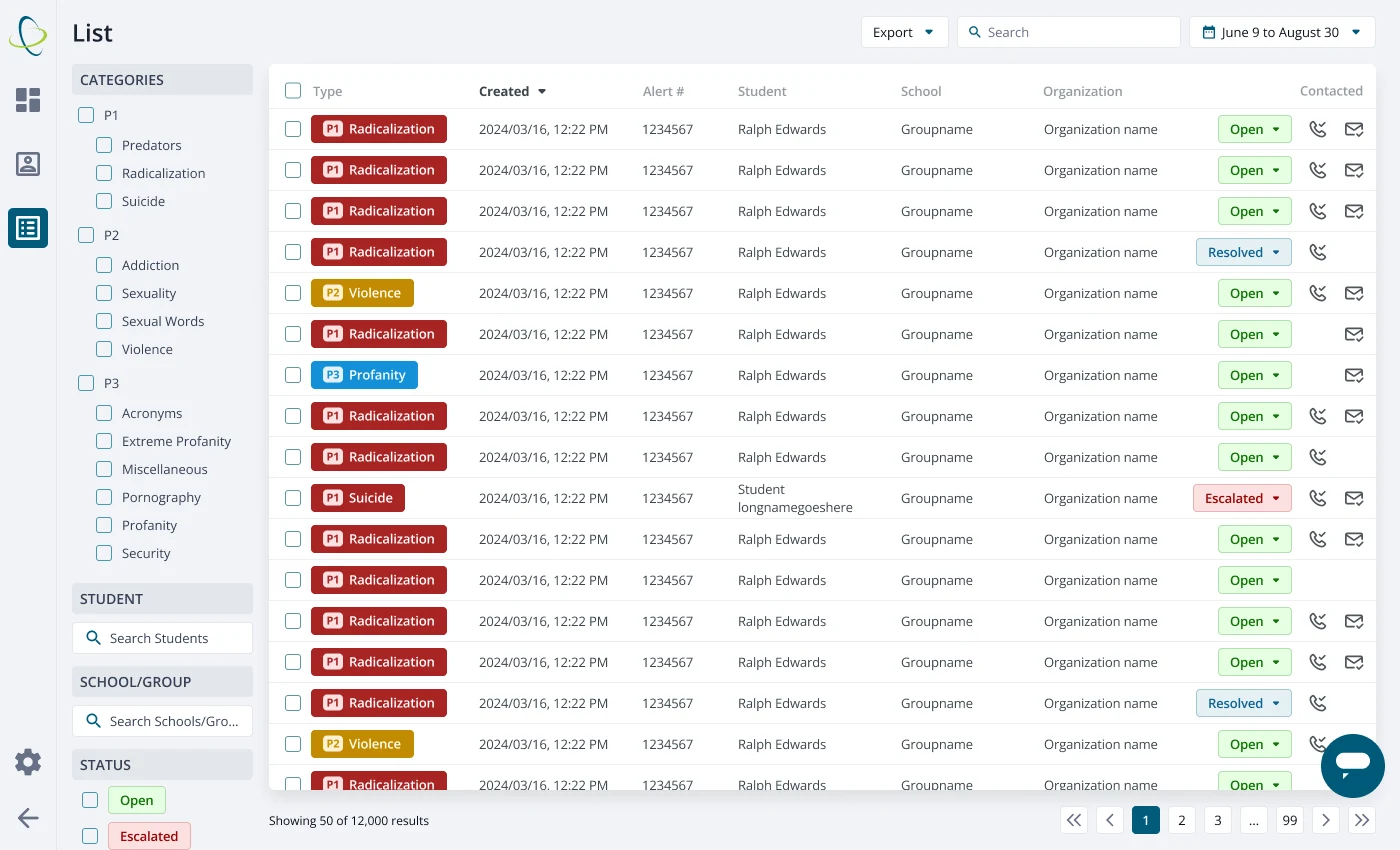Click the School column header

(x=921, y=91)
